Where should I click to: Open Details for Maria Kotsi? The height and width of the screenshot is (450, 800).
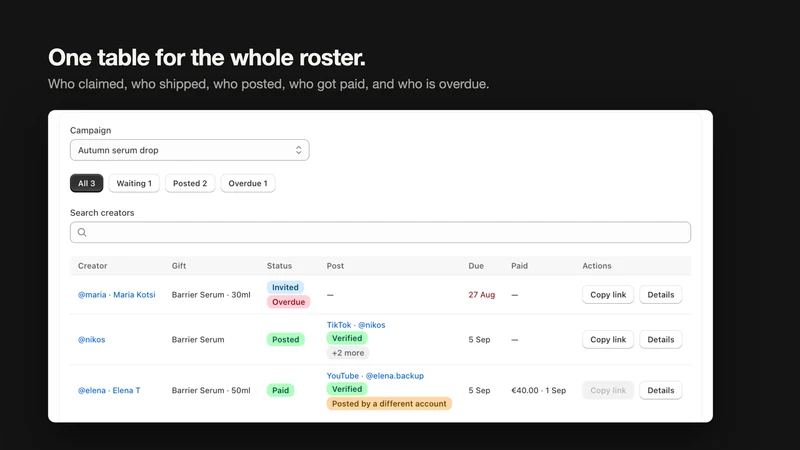660,294
